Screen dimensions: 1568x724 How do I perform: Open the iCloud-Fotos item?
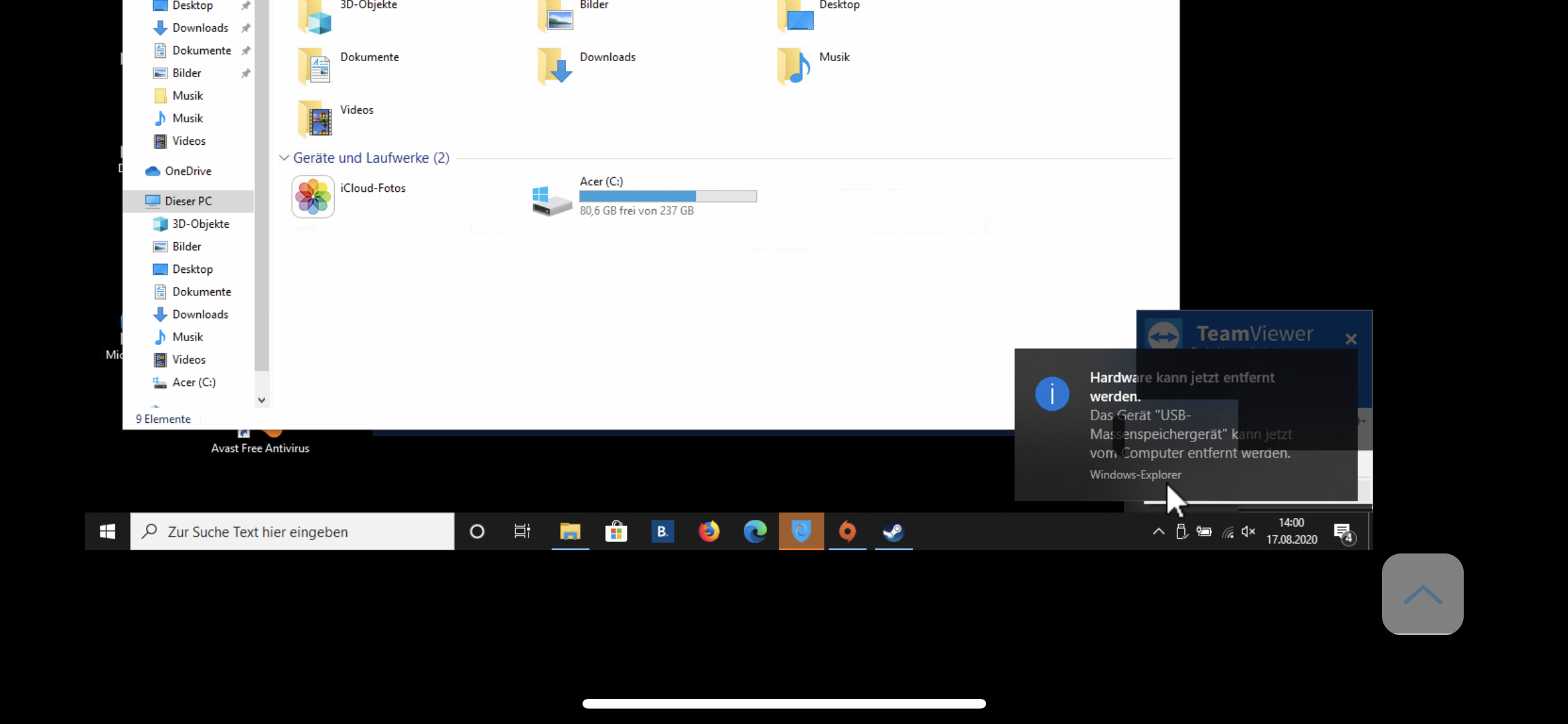tap(313, 196)
